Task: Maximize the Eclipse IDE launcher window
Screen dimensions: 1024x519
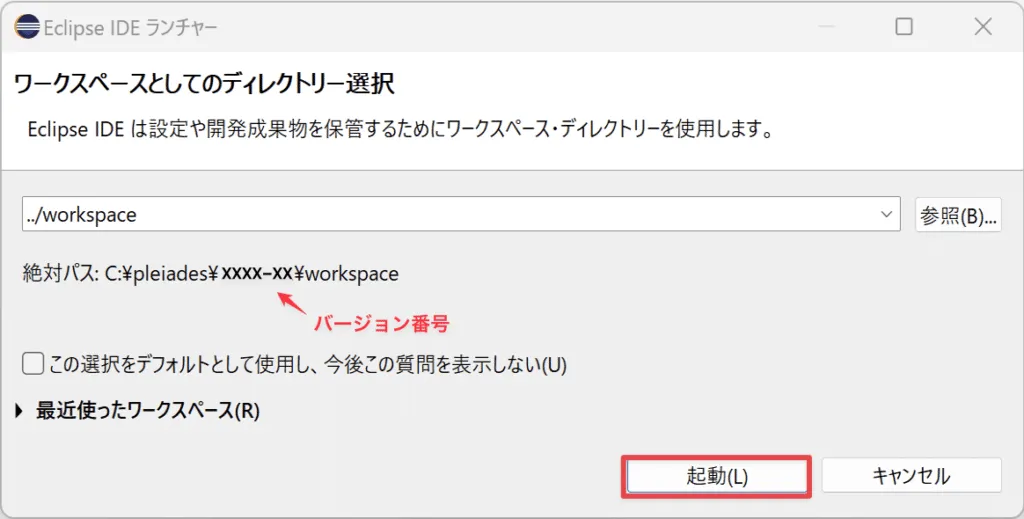Action: click(904, 27)
